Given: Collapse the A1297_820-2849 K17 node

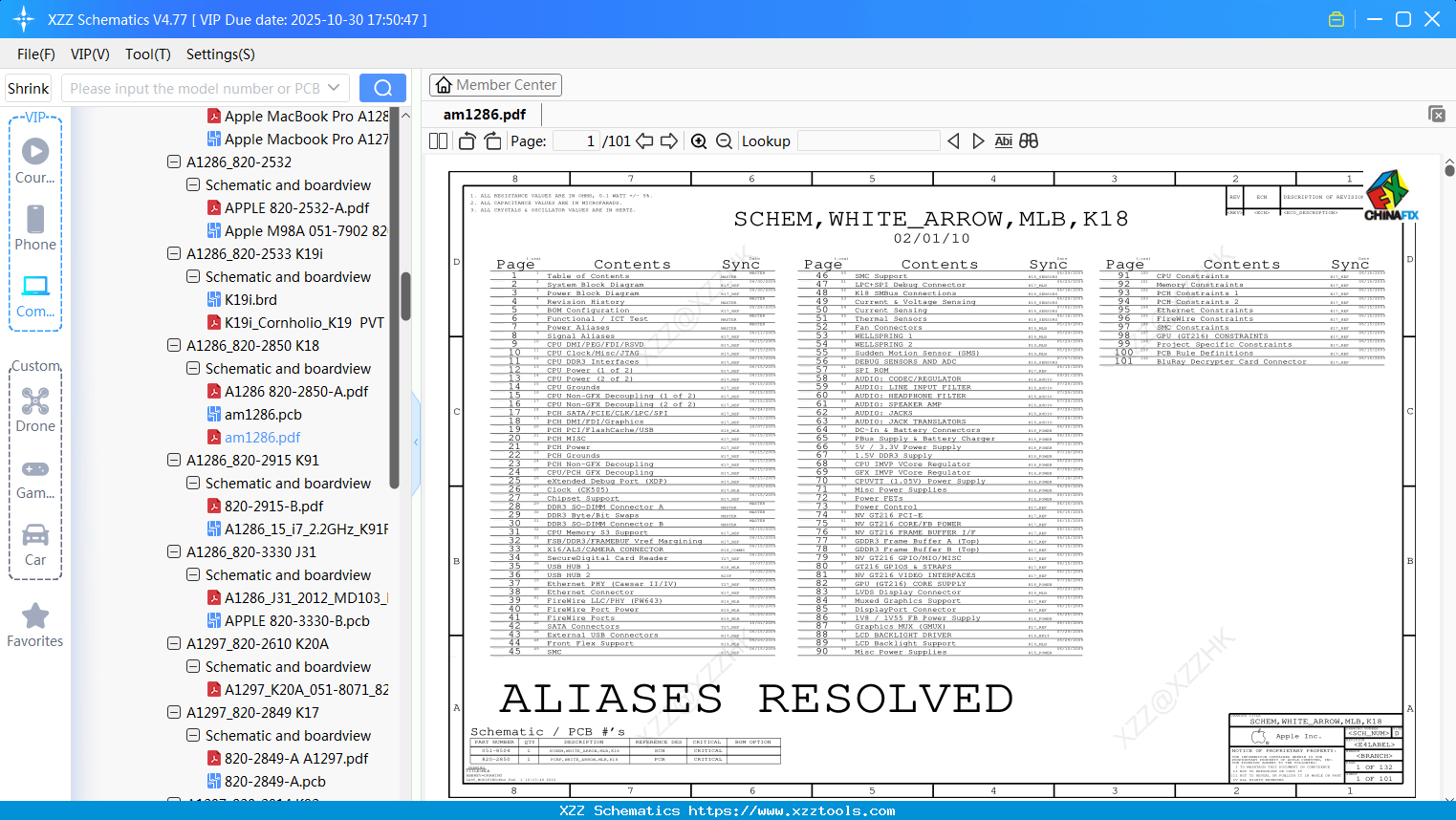Looking at the screenshot, I should tap(174, 713).
